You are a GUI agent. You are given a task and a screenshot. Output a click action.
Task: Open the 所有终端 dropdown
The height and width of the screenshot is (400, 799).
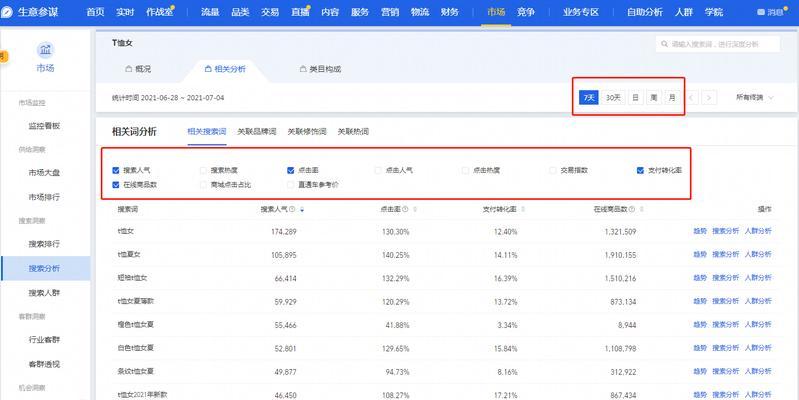(754, 97)
